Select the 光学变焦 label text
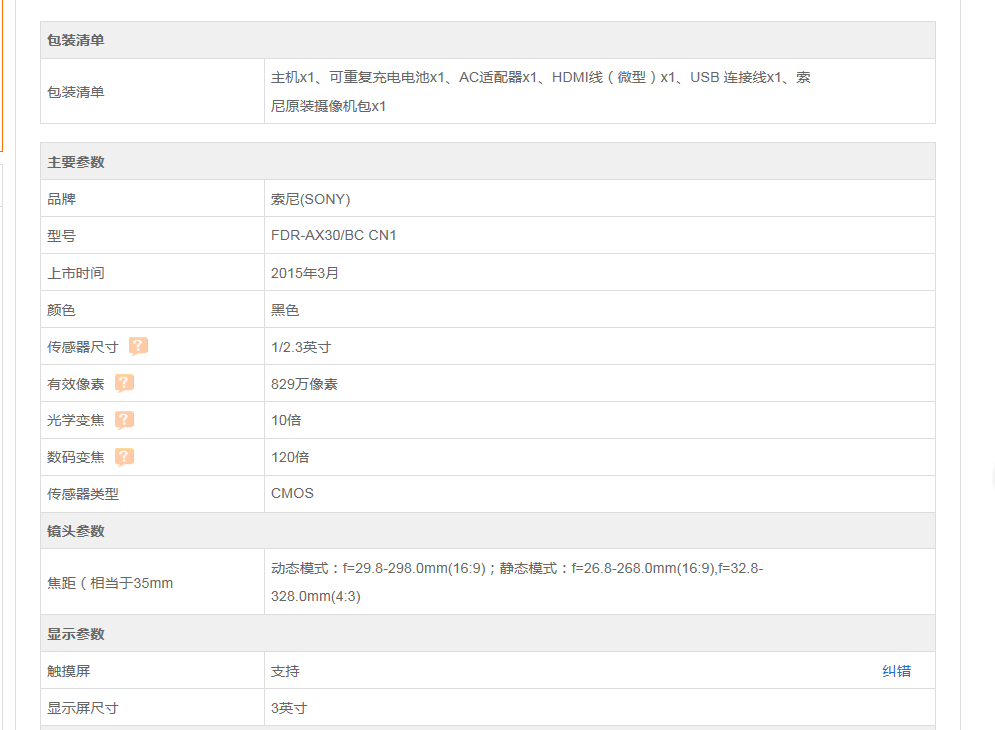This screenshot has height=730, width=995. pos(76,420)
